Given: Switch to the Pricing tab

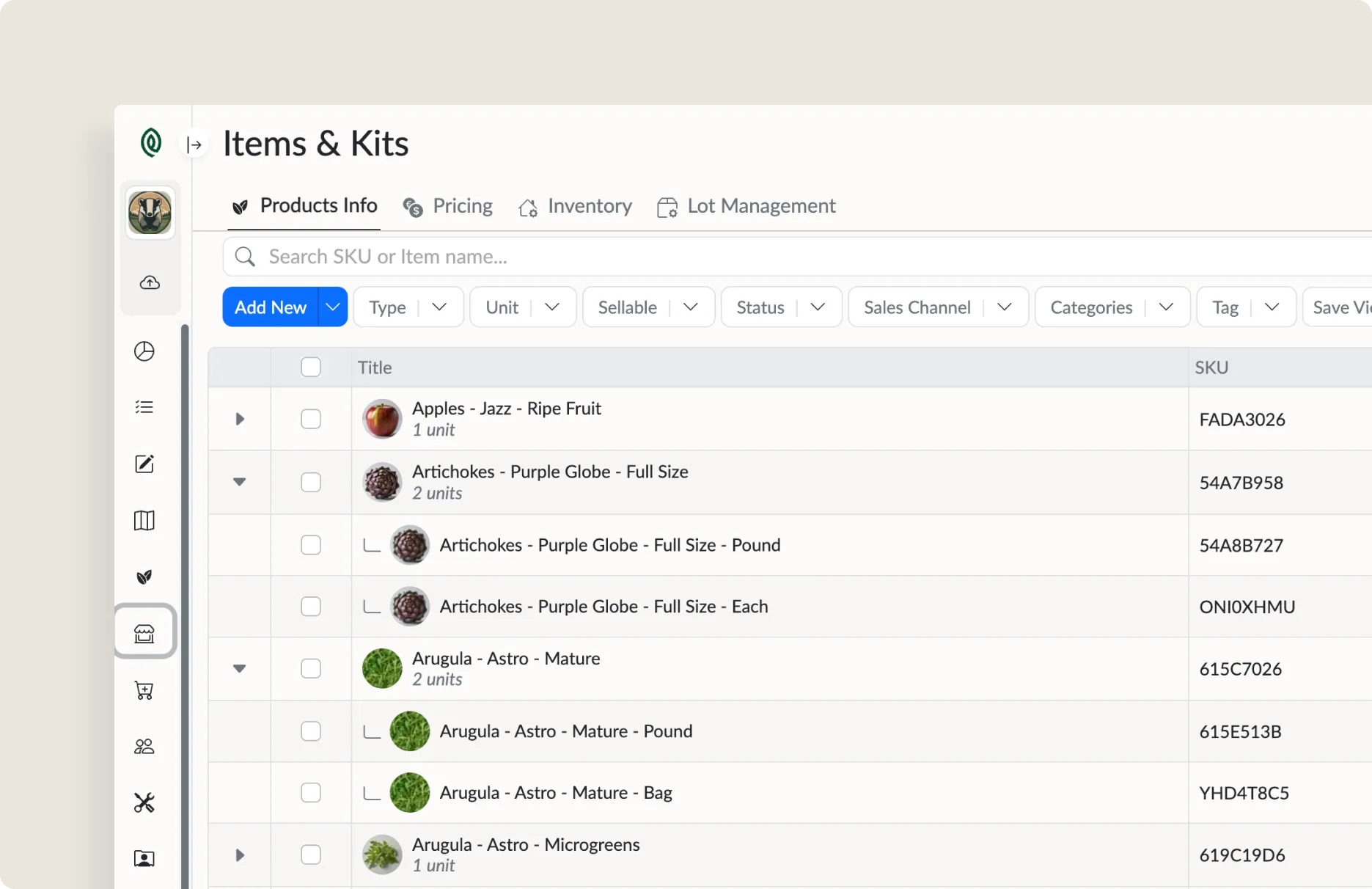Looking at the screenshot, I should [x=448, y=206].
